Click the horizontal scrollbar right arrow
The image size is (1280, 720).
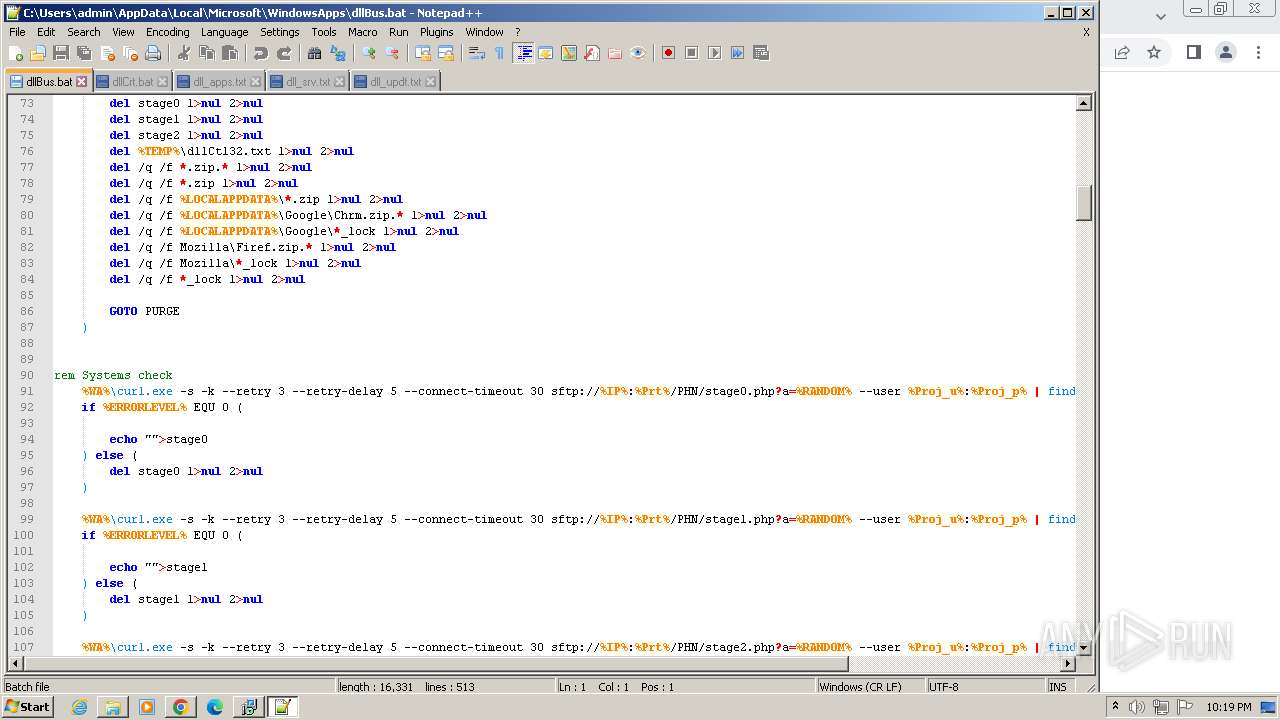click(x=1068, y=664)
